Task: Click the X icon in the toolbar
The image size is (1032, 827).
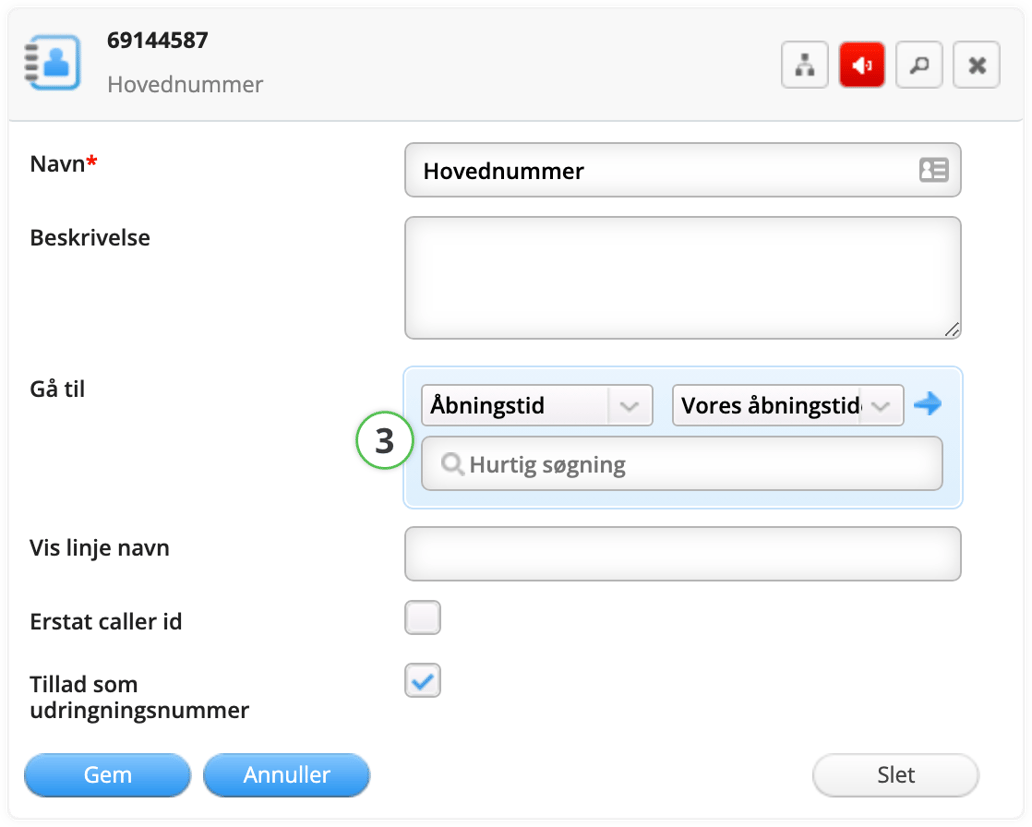Action: pos(976,64)
